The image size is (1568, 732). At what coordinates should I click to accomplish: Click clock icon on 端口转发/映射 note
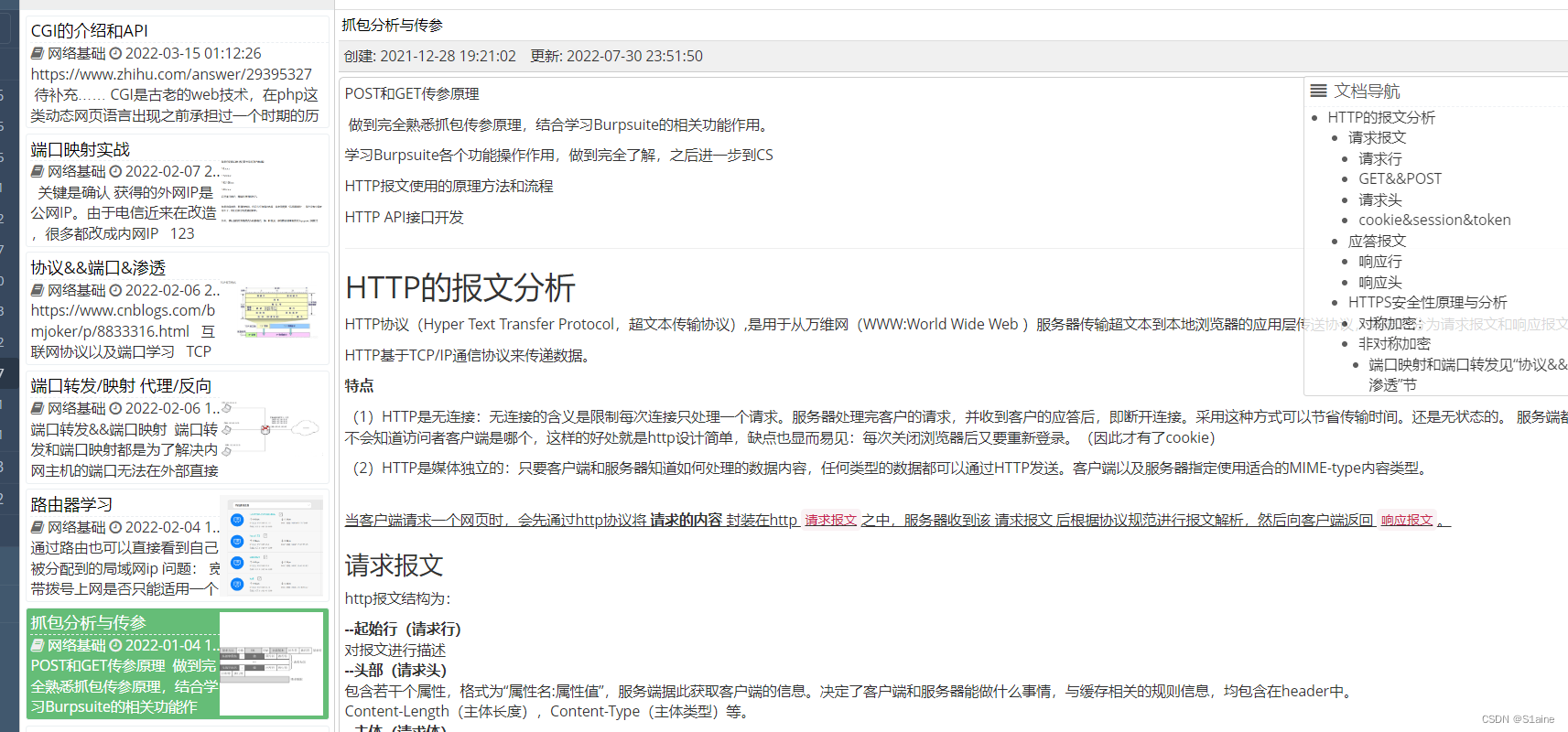(115, 408)
